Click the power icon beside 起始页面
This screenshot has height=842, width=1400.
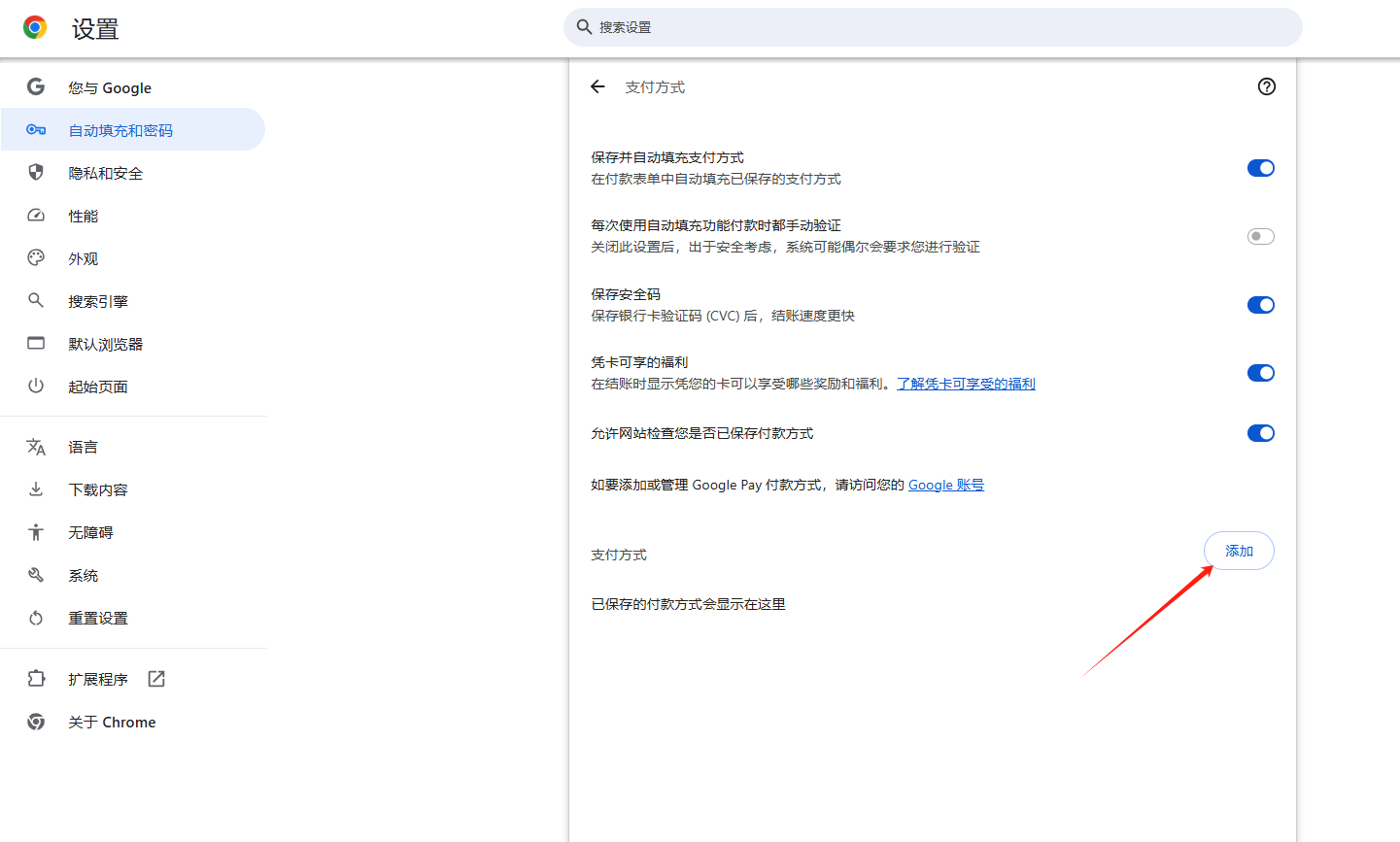click(x=36, y=386)
